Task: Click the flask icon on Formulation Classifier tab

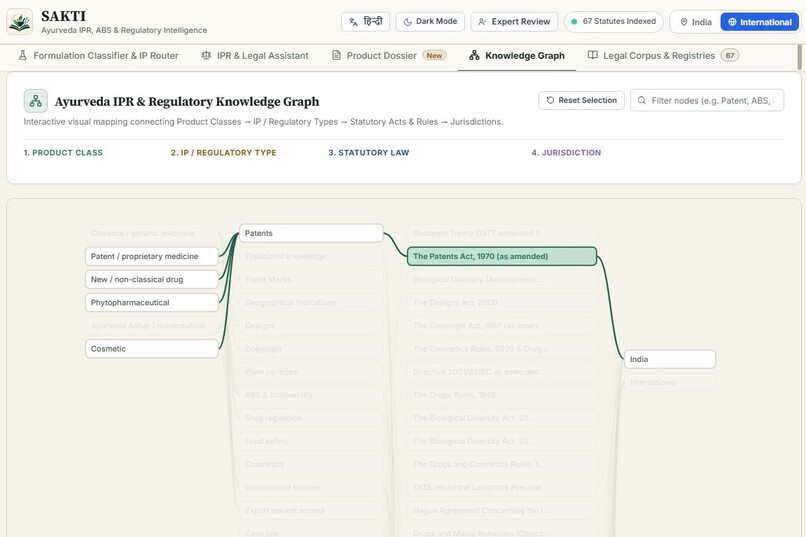Action: [23, 55]
